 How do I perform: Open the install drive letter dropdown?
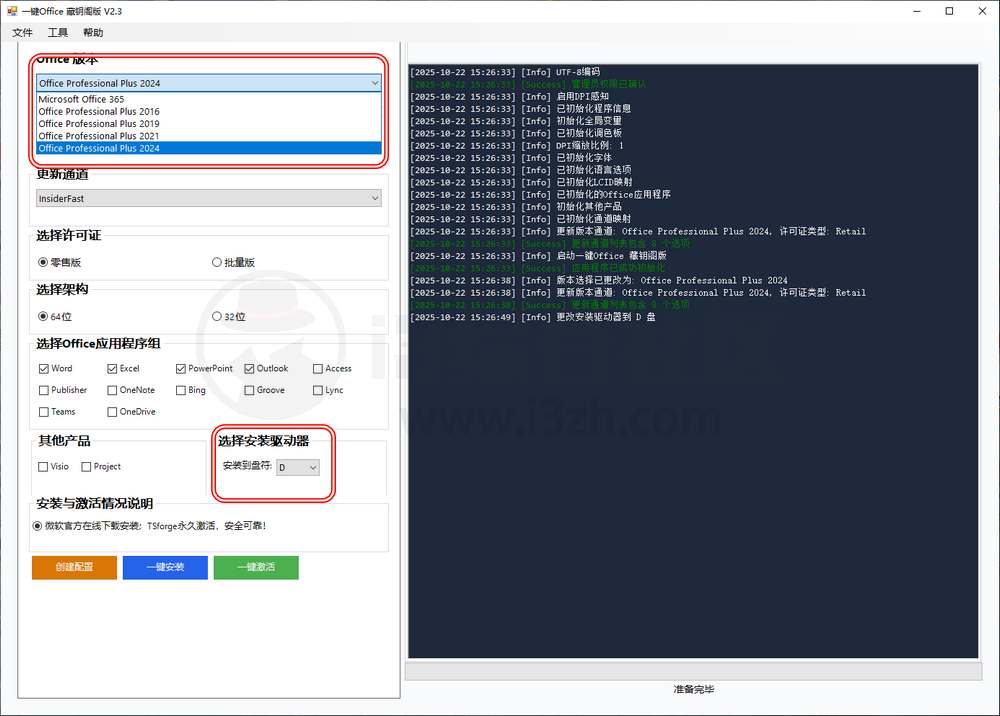pyautogui.click(x=298, y=467)
